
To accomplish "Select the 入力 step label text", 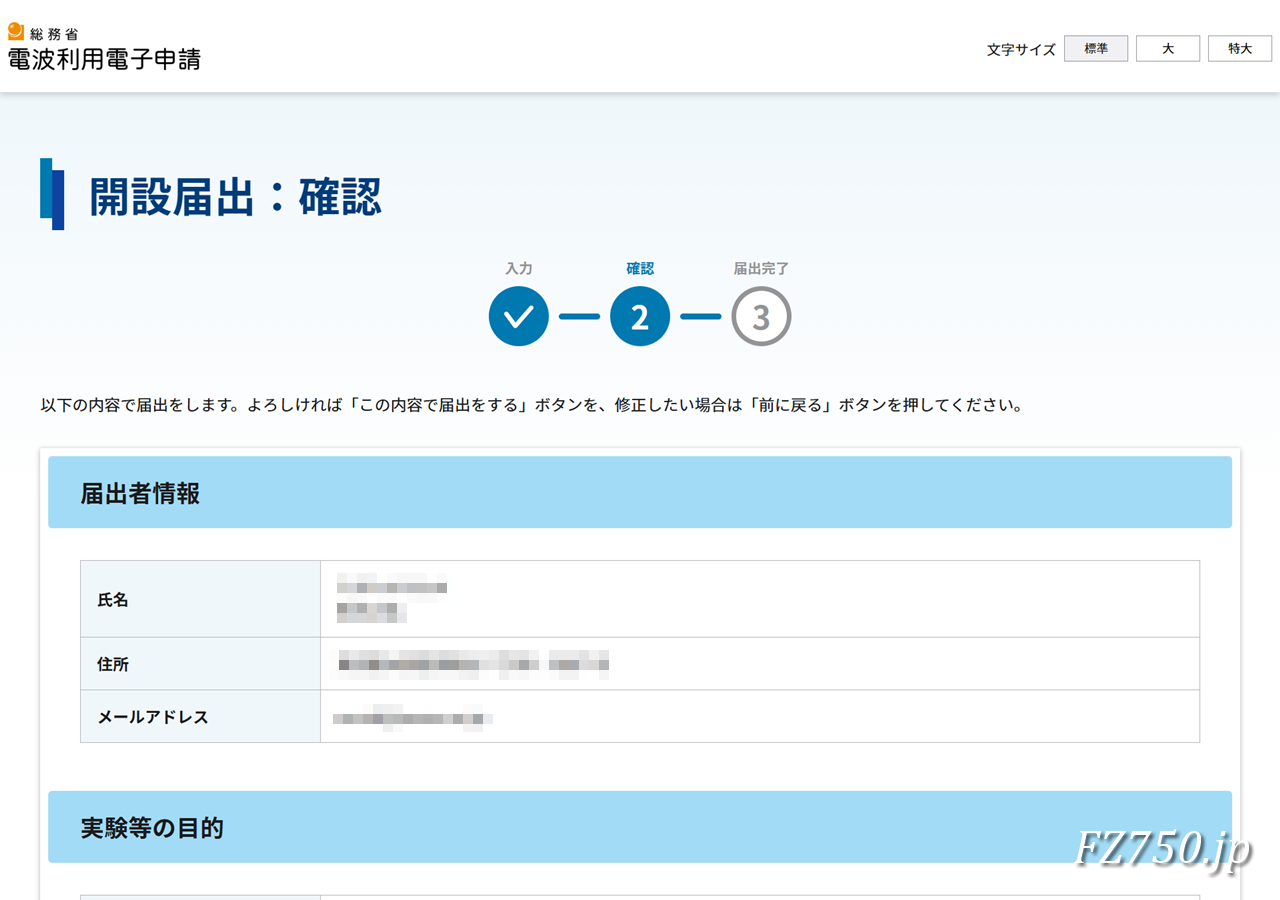I will [518, 268].
